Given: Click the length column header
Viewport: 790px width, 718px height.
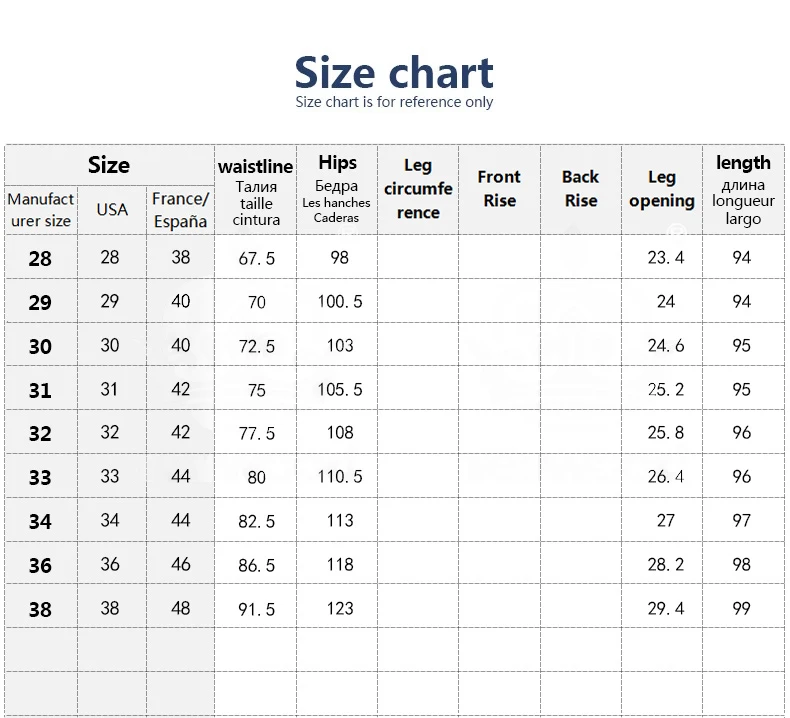Looking at the screenshot, I should point(743,190).
